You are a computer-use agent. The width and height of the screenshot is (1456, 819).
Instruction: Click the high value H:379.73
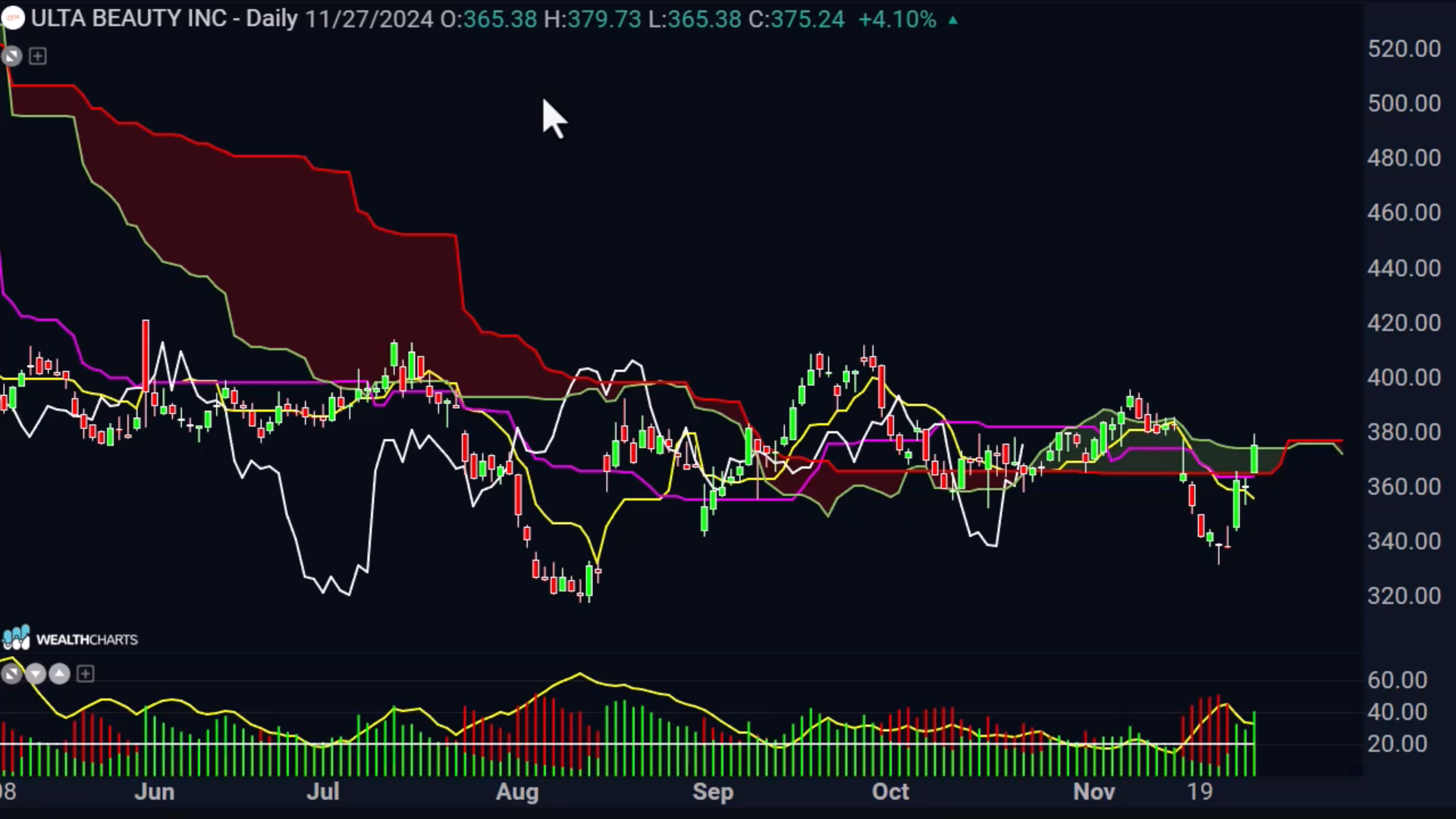coord(592,19)
